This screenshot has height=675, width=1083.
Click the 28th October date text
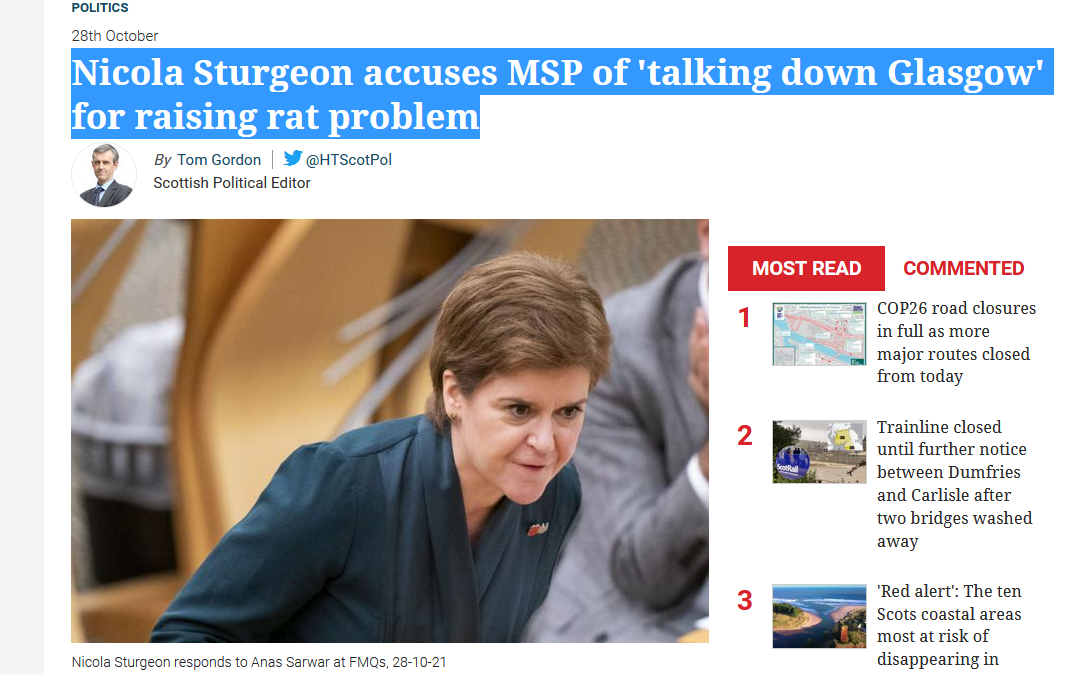(x=115, y=36)
